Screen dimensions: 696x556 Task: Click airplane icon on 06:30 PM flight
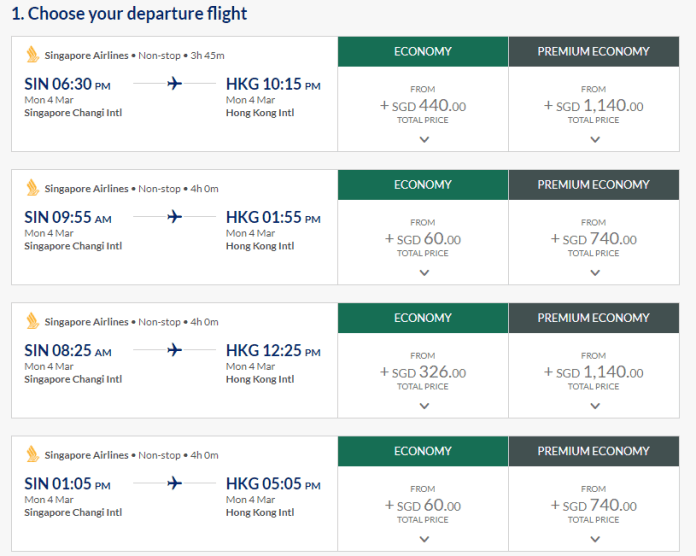175,84
